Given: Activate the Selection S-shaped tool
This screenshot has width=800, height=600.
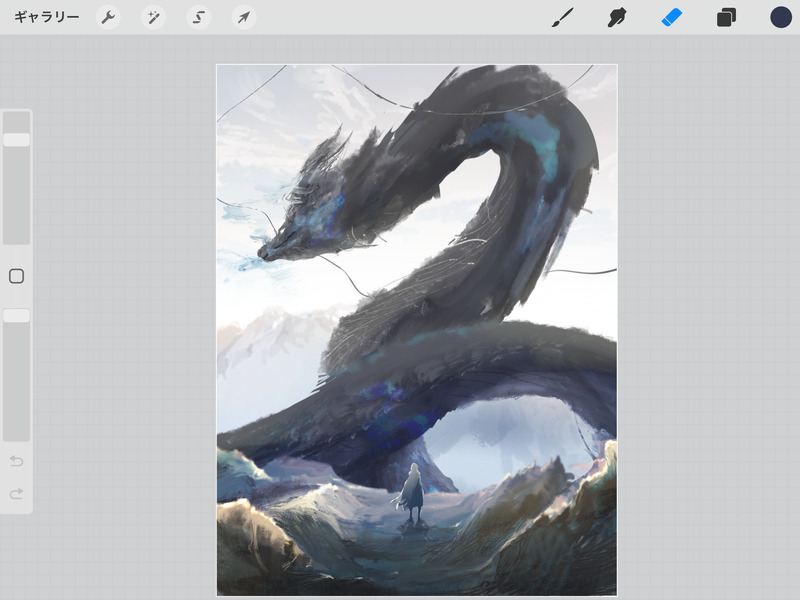Looking at the screenshot, I should [198, 18].
